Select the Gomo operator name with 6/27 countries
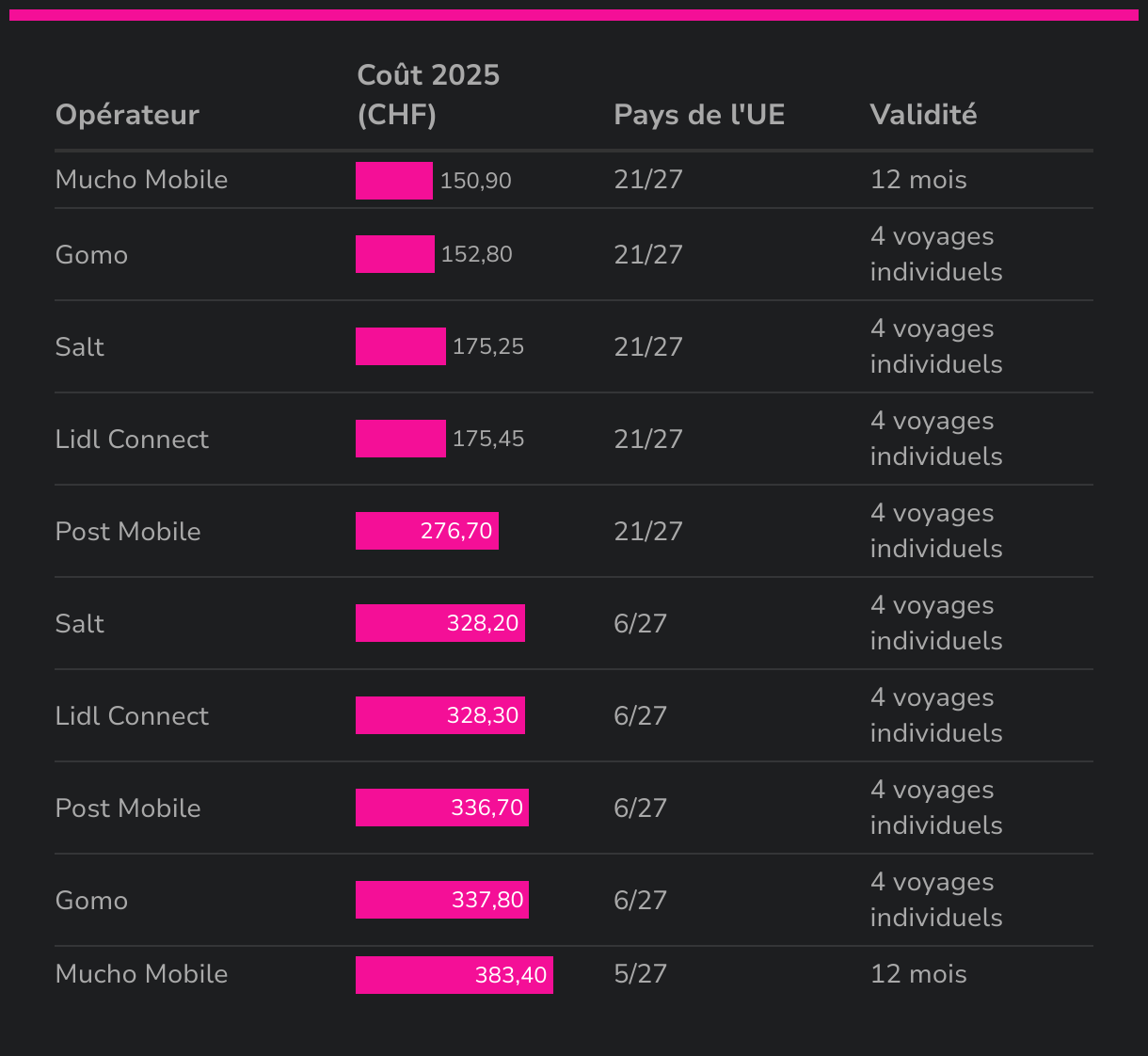 pyautogui.click(x=91, y=901)
